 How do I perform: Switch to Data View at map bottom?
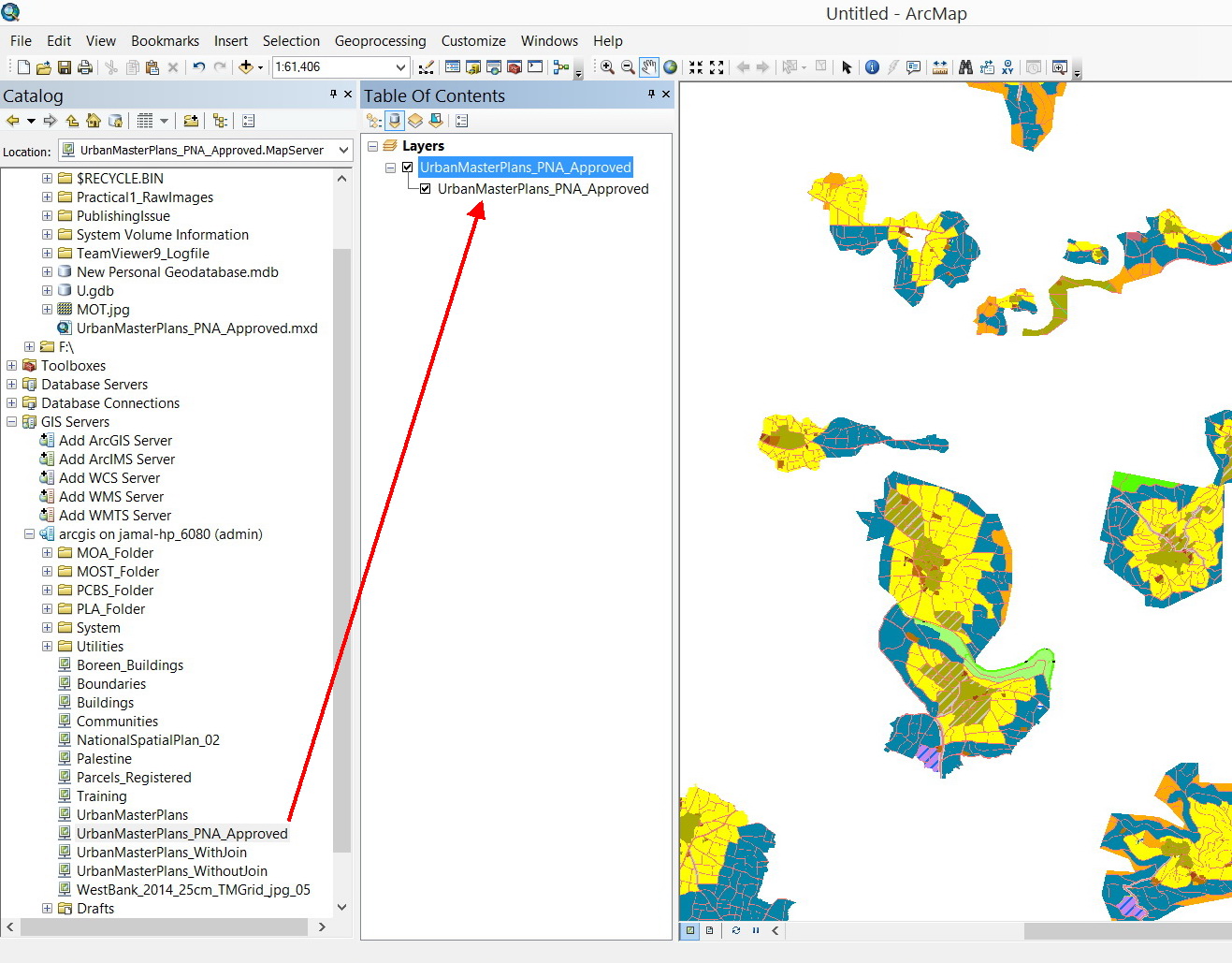pyautogui.click(x=690, y=930)
